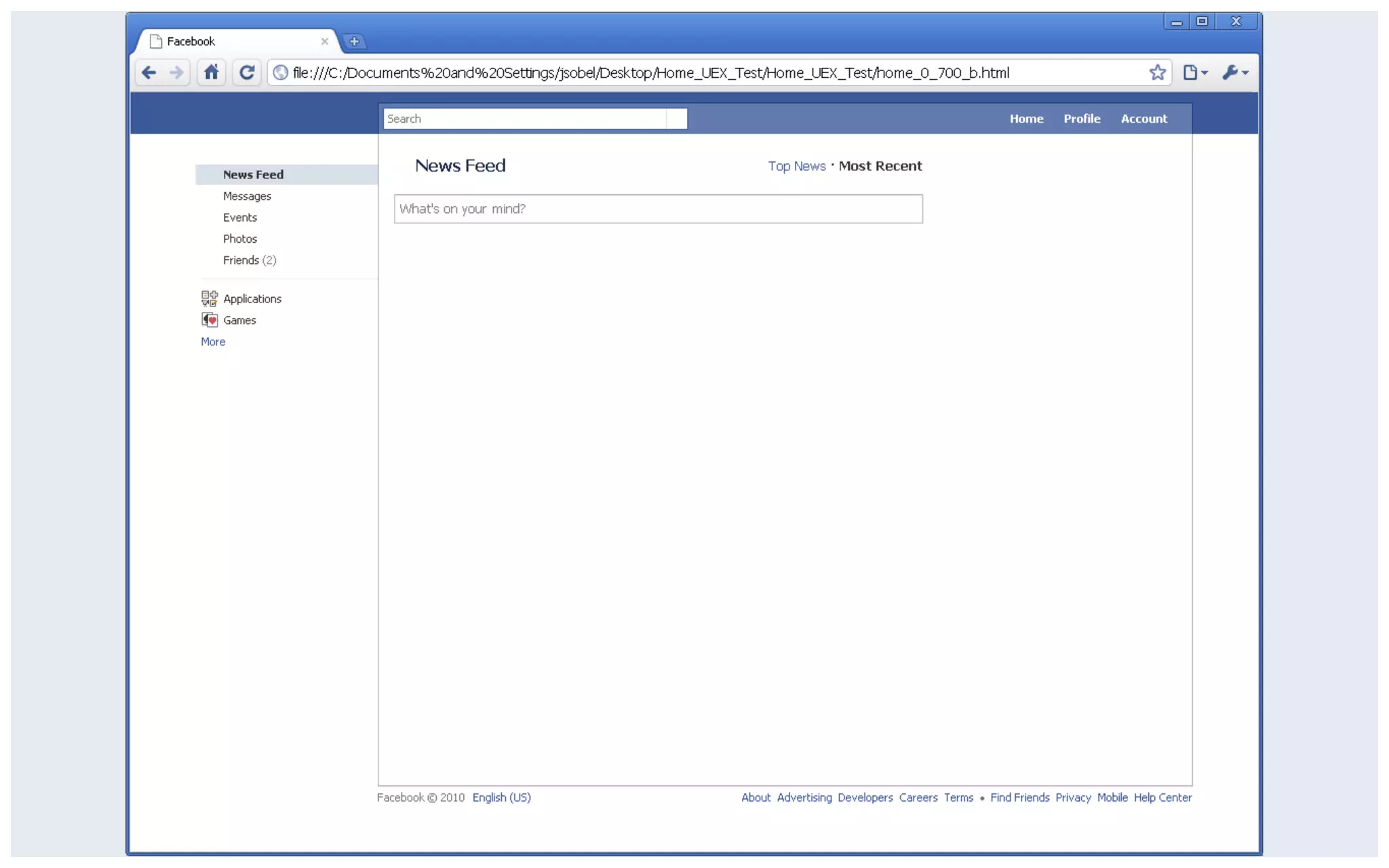This screenshot has width=1389, height=868.
Task: Close the Facebook browser tab
Action: (x=324, y=41)
